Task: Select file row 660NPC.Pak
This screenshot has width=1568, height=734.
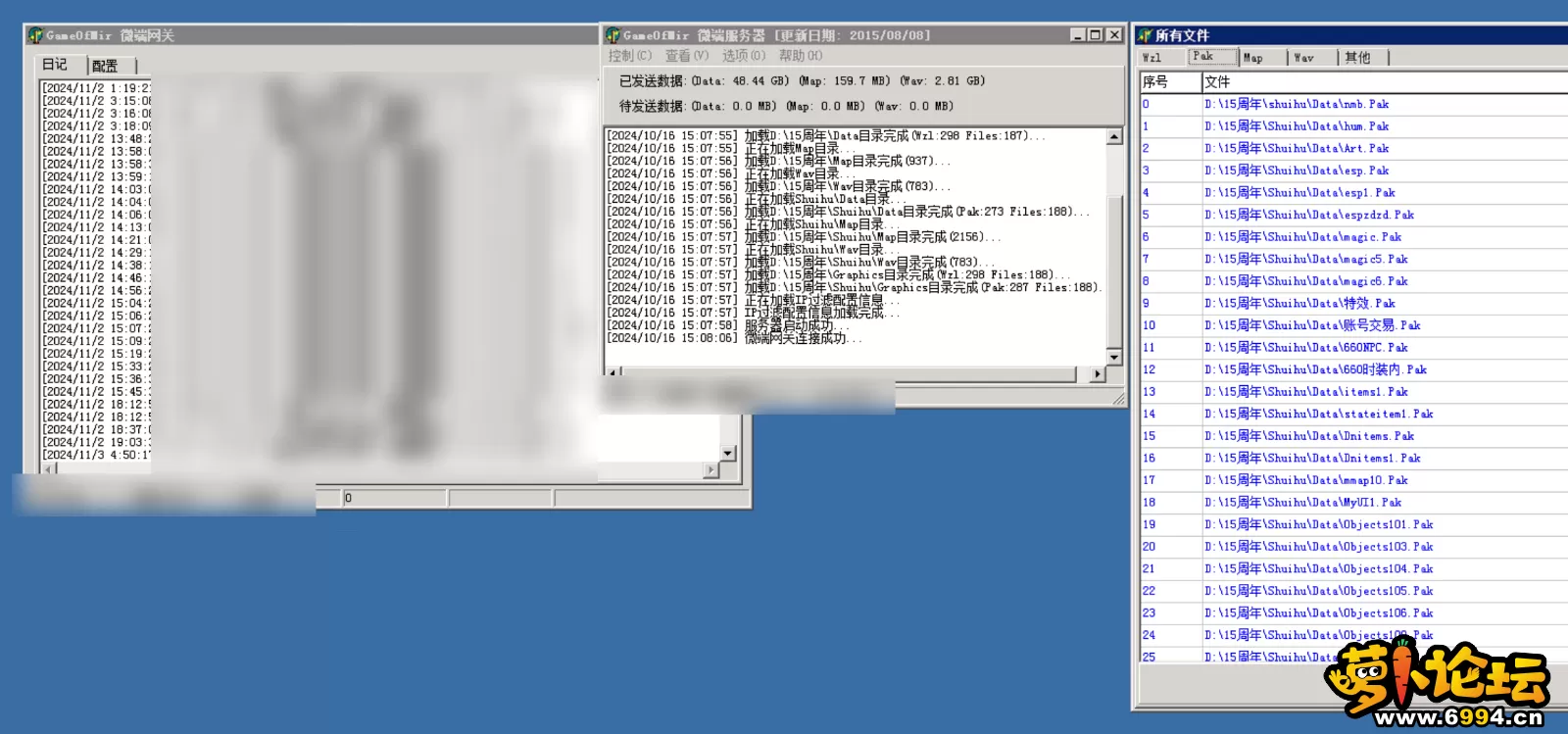Action: 1353,348
